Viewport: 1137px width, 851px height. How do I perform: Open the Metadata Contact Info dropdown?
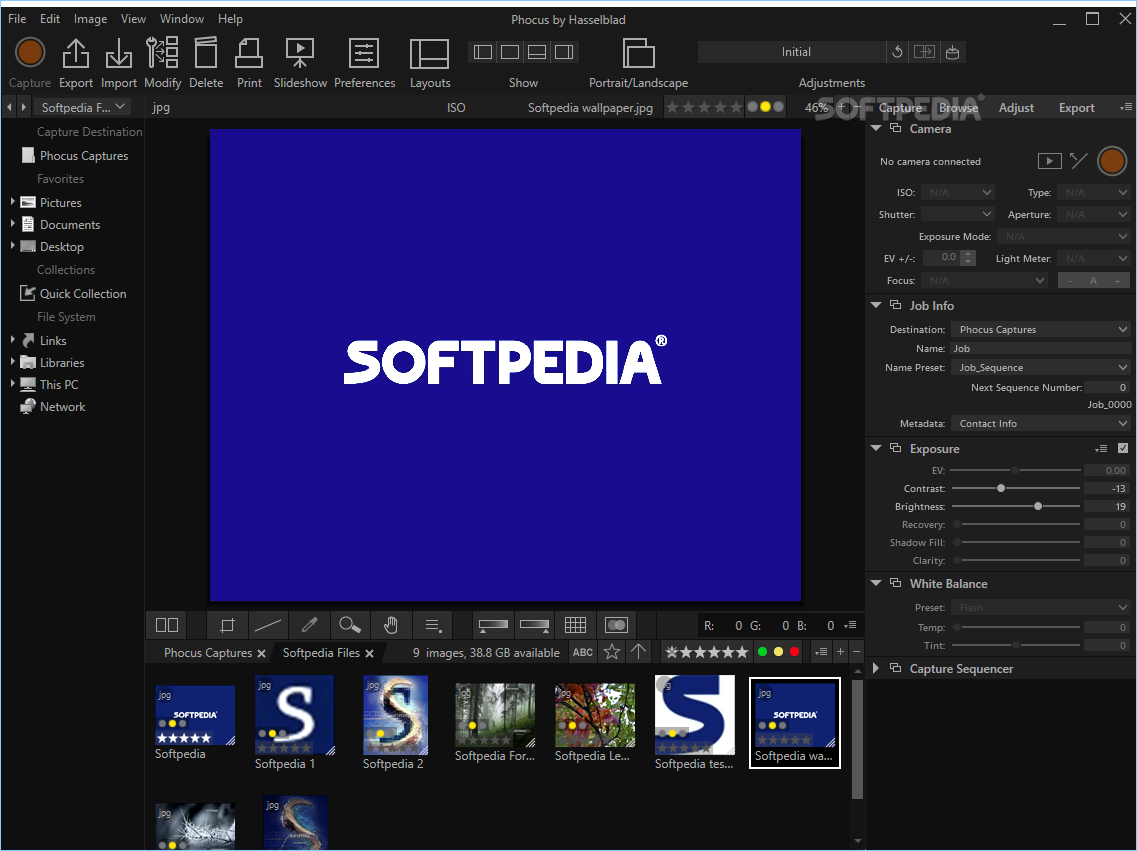[1041, 423]
